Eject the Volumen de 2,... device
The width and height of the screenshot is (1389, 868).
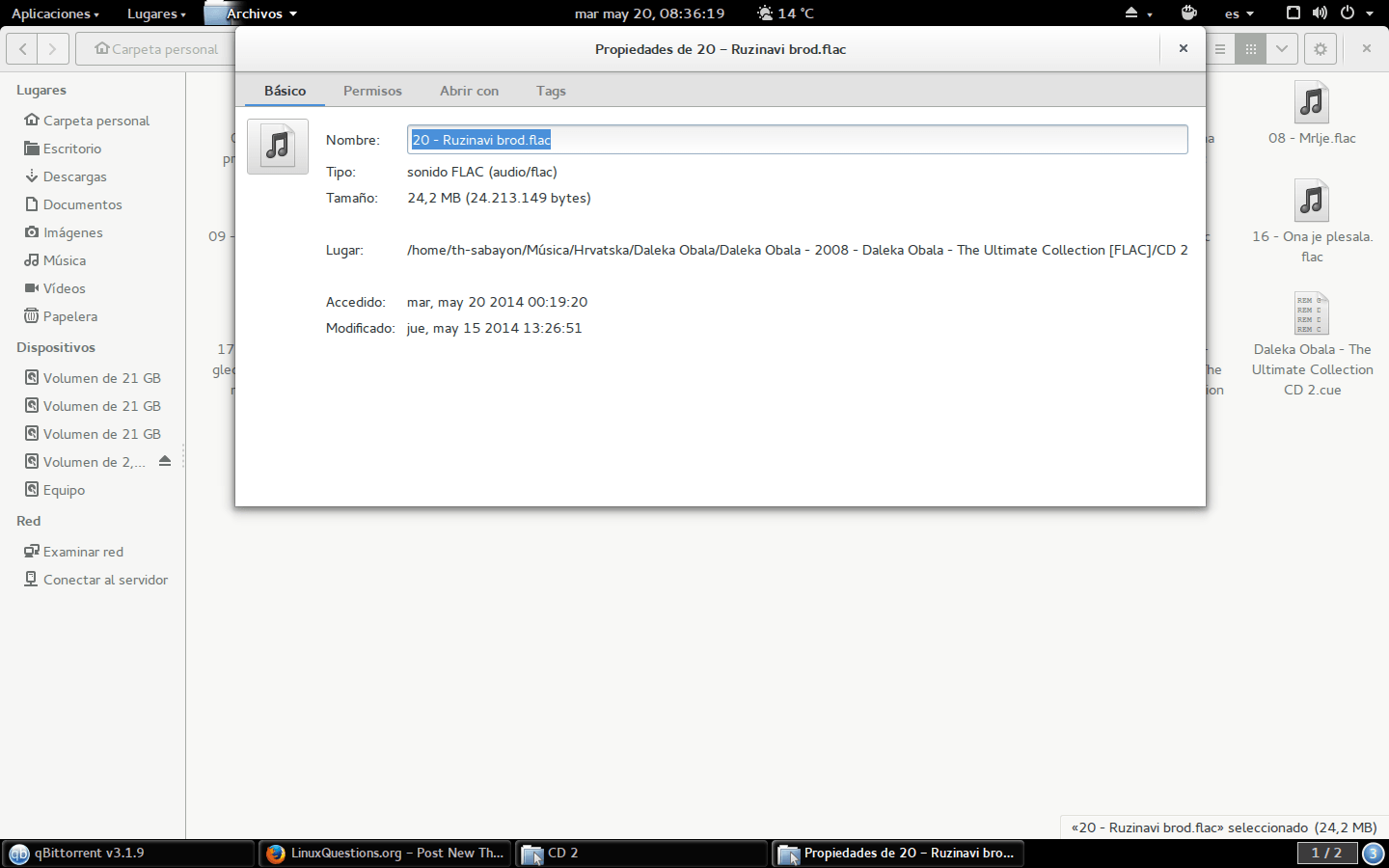[165, 461]
